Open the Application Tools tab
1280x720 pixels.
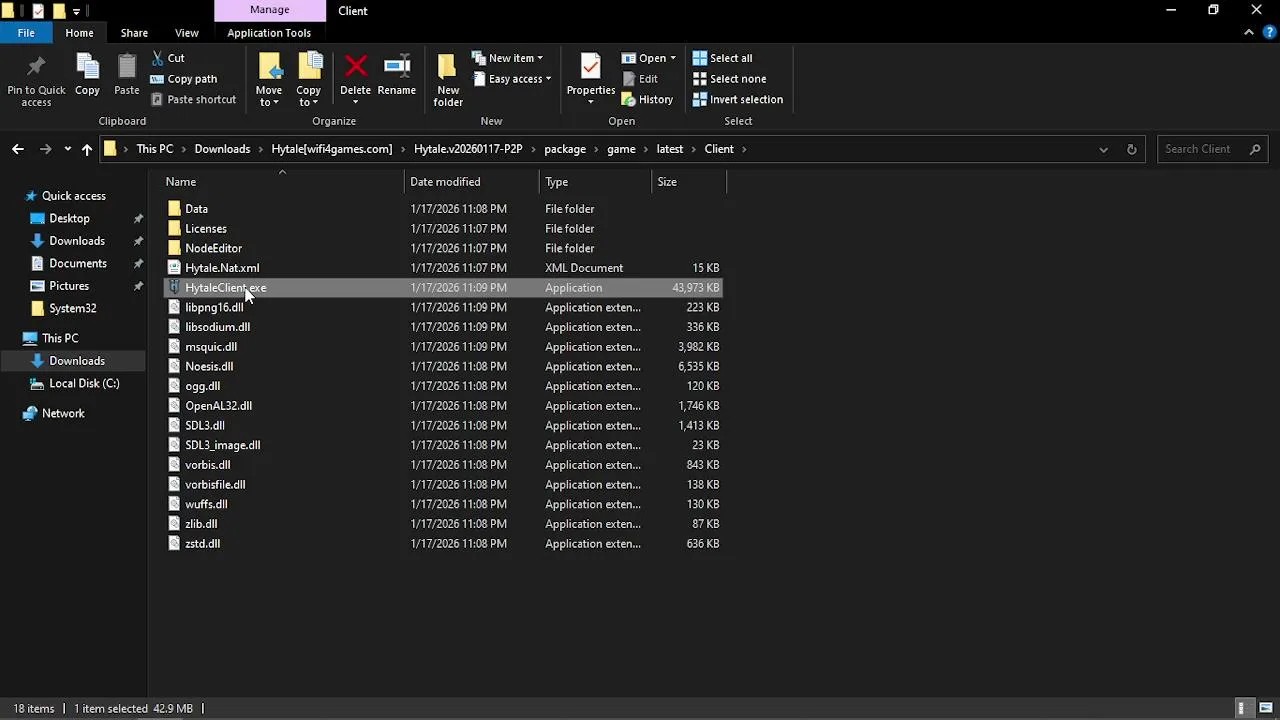[x=269, y=33]
